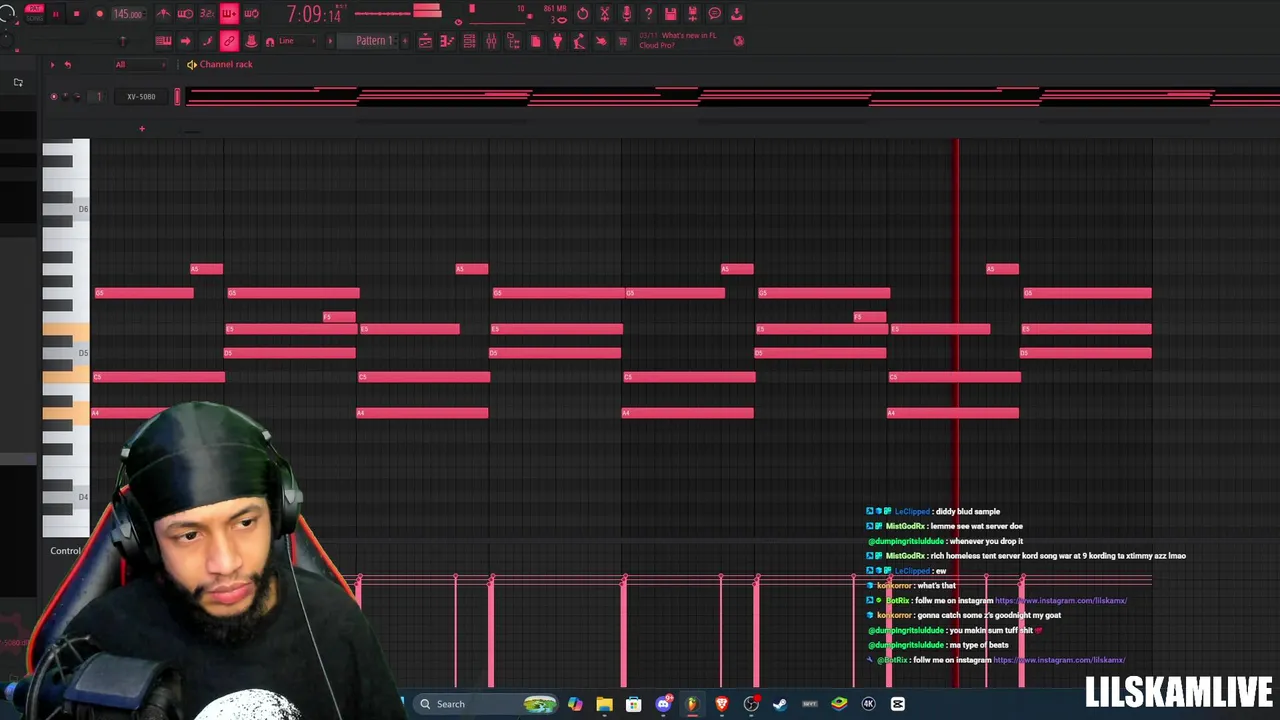Open Discord from the taskbar
Viewport: 1280px width, 720px height.
663,704
